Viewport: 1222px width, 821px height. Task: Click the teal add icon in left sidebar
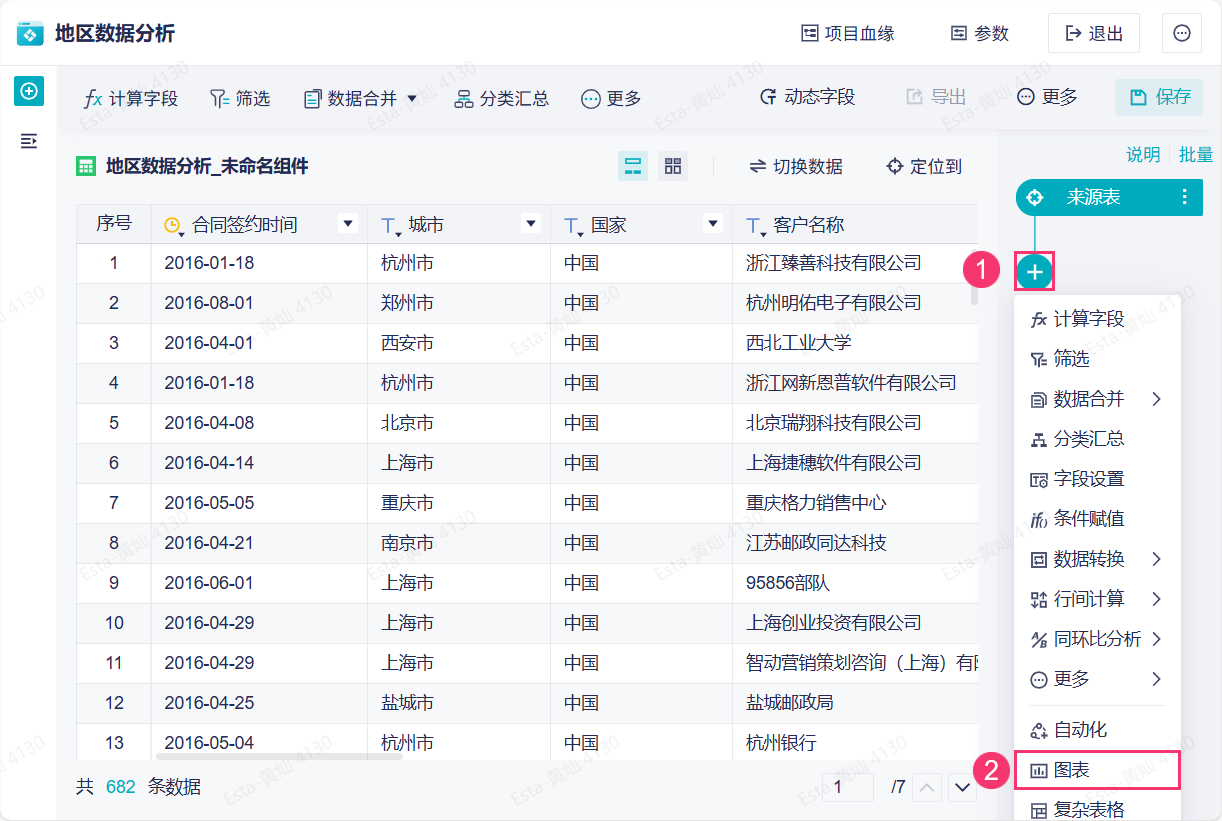point(29,91)
